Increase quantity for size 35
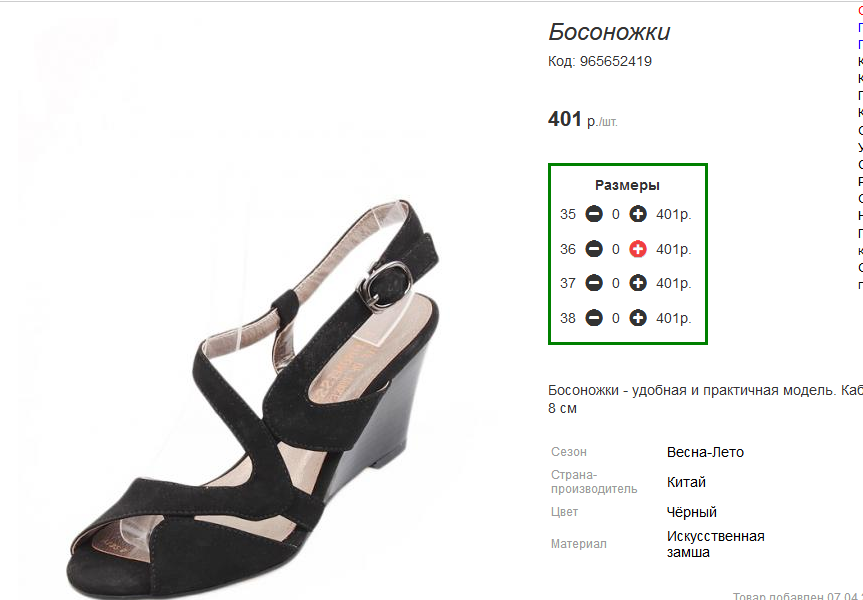 click(638, 214)
